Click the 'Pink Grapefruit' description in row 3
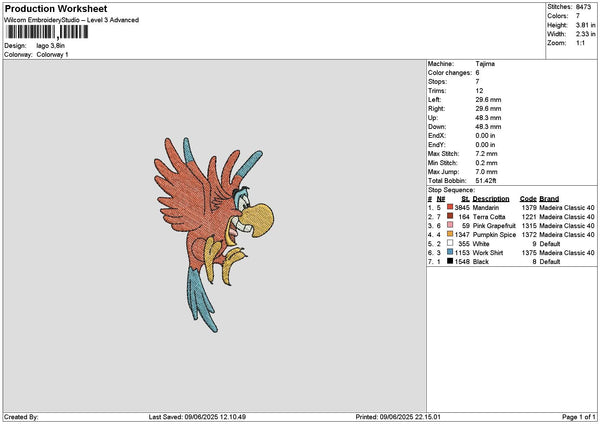This screenshot has width=600, height=424. coord(494,226)
